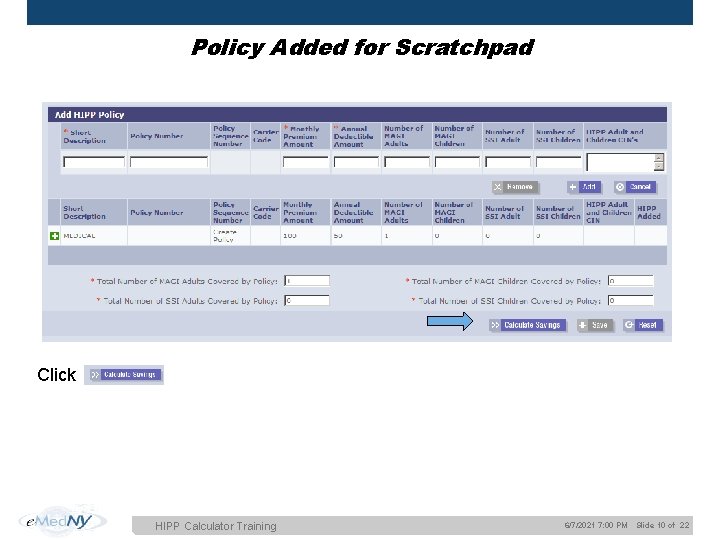This screenshot has width=720, height=540.
Task: Click the Save button
Action: tap(595, 325)
